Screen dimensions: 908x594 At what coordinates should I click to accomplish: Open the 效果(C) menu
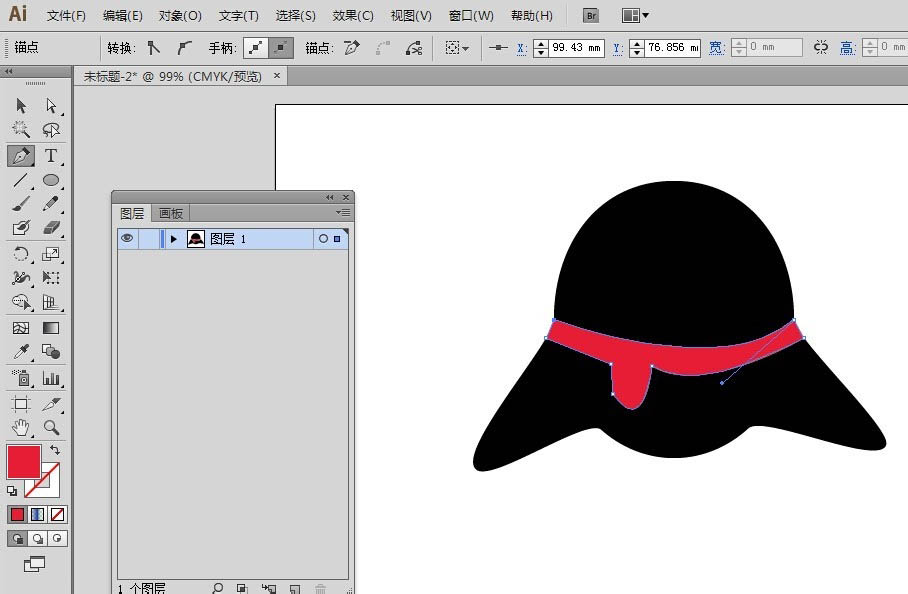(352, 16)
